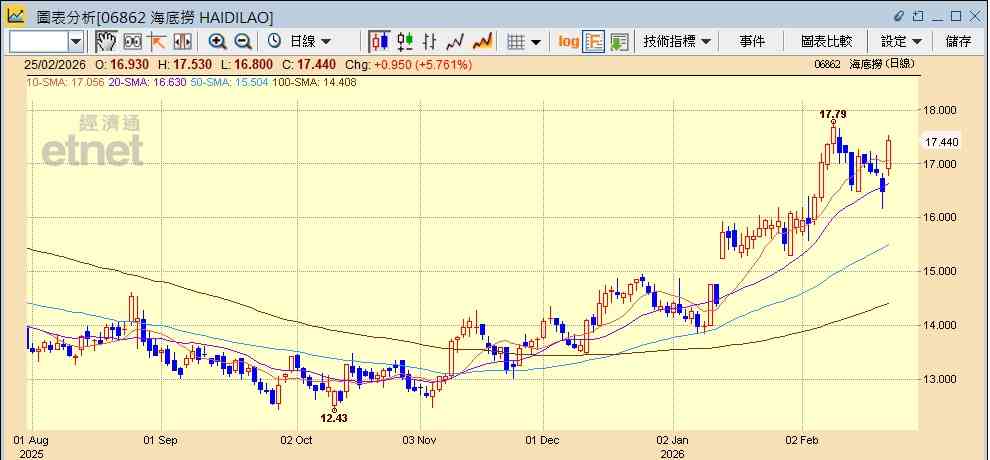Click the 50-SMA: 15.504 legend label
Viewport: 990px width, 460px height.
click(231, 82)
